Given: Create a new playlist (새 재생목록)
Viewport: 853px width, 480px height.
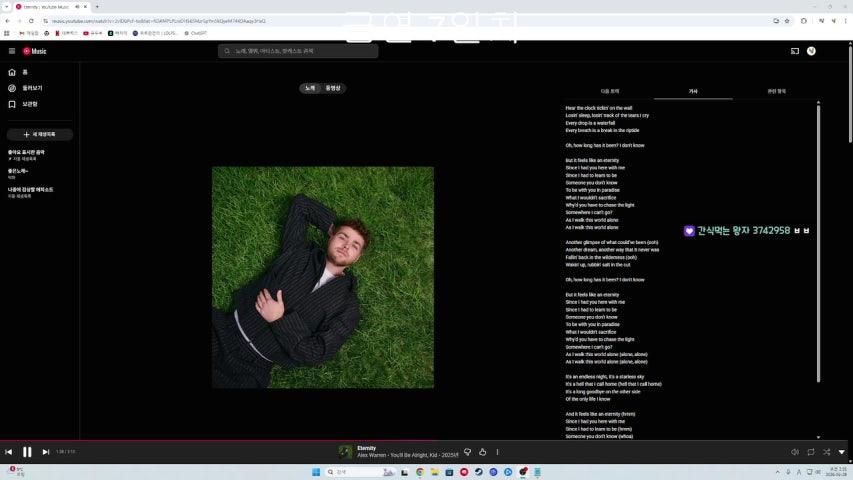Looking at the screenshot, I should (x=40, y=134).
